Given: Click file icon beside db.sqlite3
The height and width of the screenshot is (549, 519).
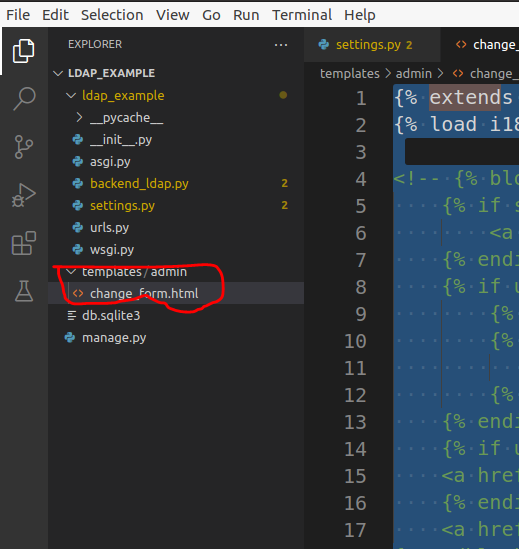Looking at the screenshot, I should pyautogui.click(x=71, y=315).
